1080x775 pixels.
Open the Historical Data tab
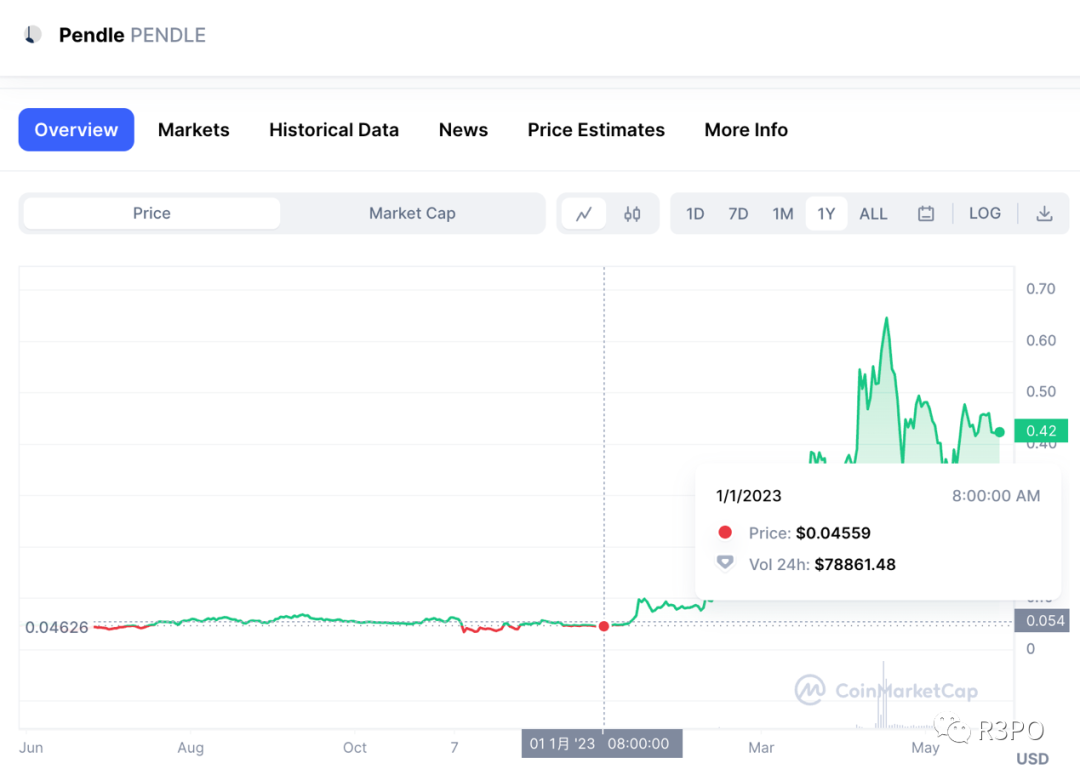point(334,130)
